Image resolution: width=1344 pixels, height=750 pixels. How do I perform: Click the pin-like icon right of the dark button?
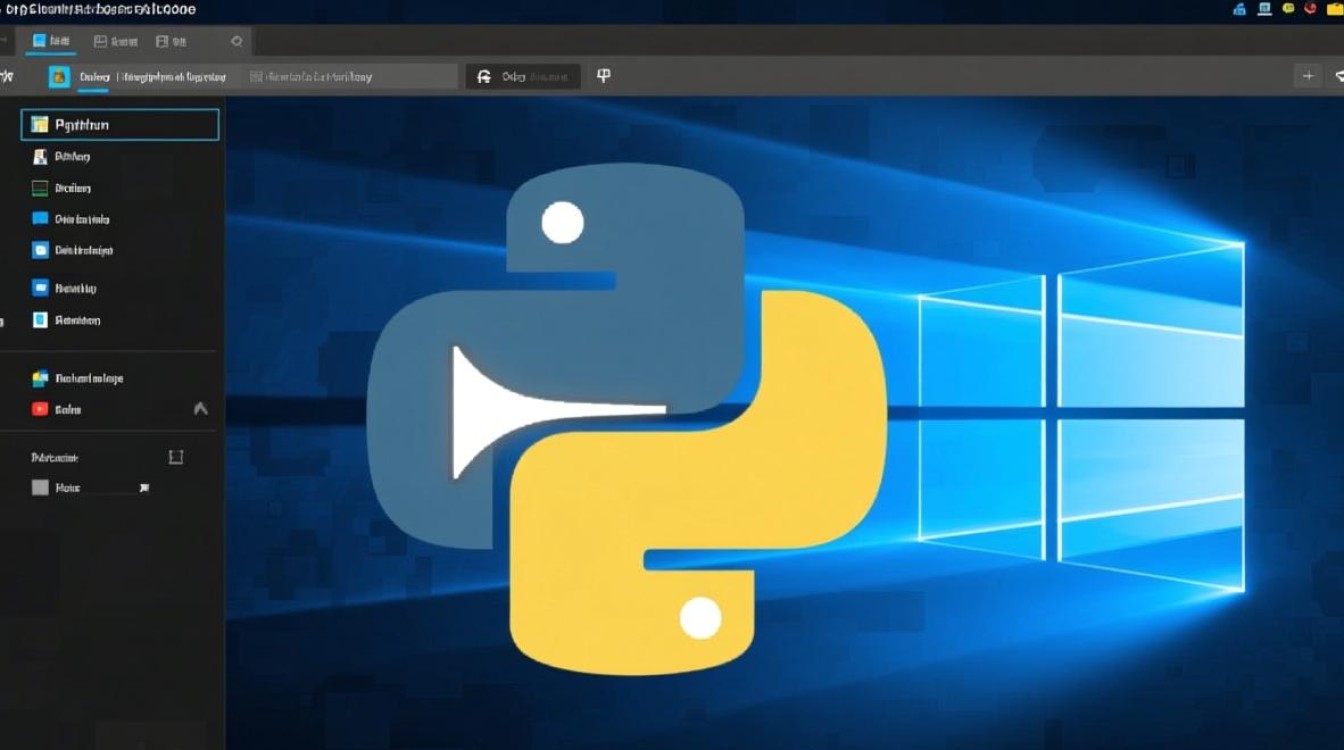click(x=603, y=76)
